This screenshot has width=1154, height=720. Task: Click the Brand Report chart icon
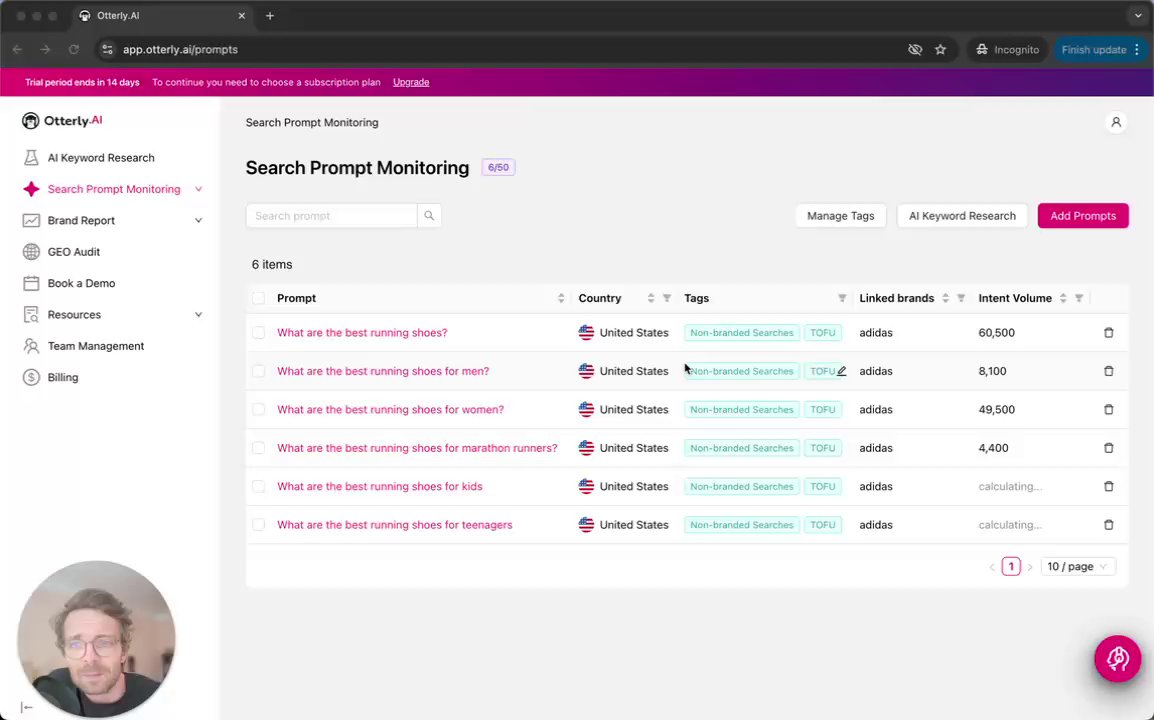[x=31, y=220]
